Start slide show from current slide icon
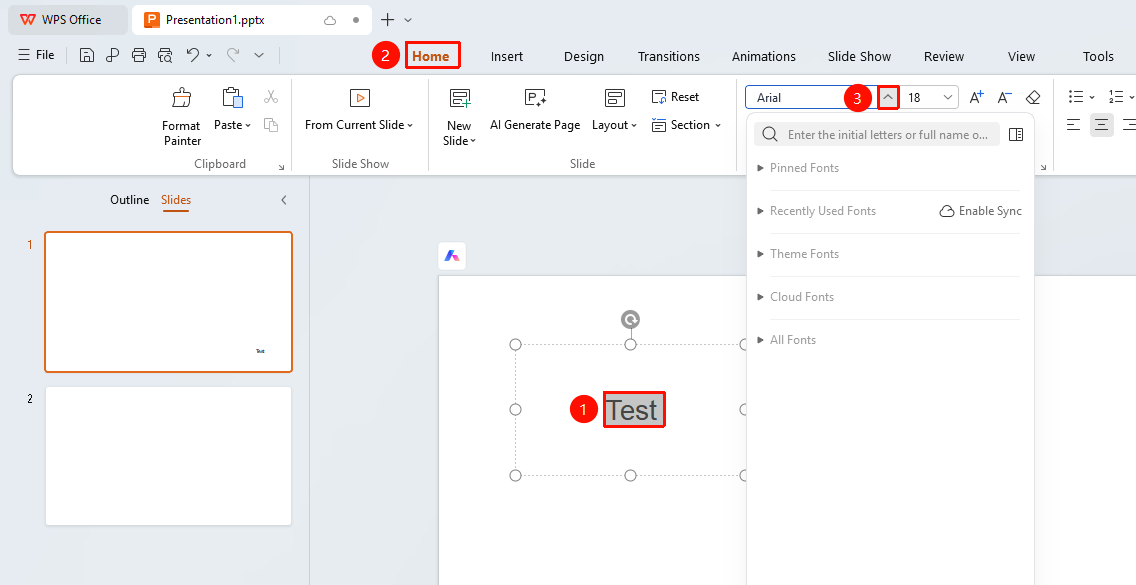 (359, 98)
